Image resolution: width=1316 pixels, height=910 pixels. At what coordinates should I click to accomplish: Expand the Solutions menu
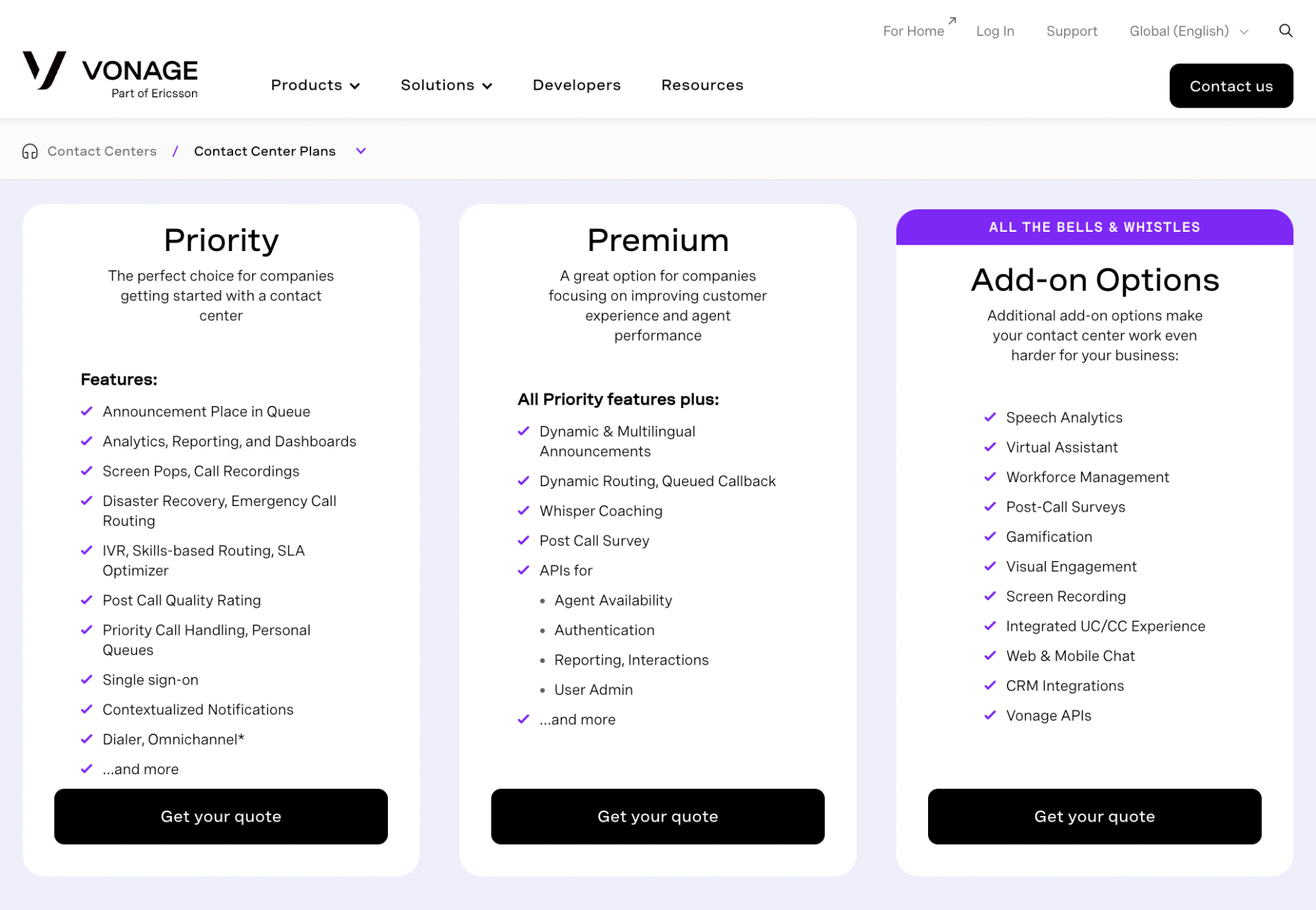pyautogui.click(x=446, y=85)
